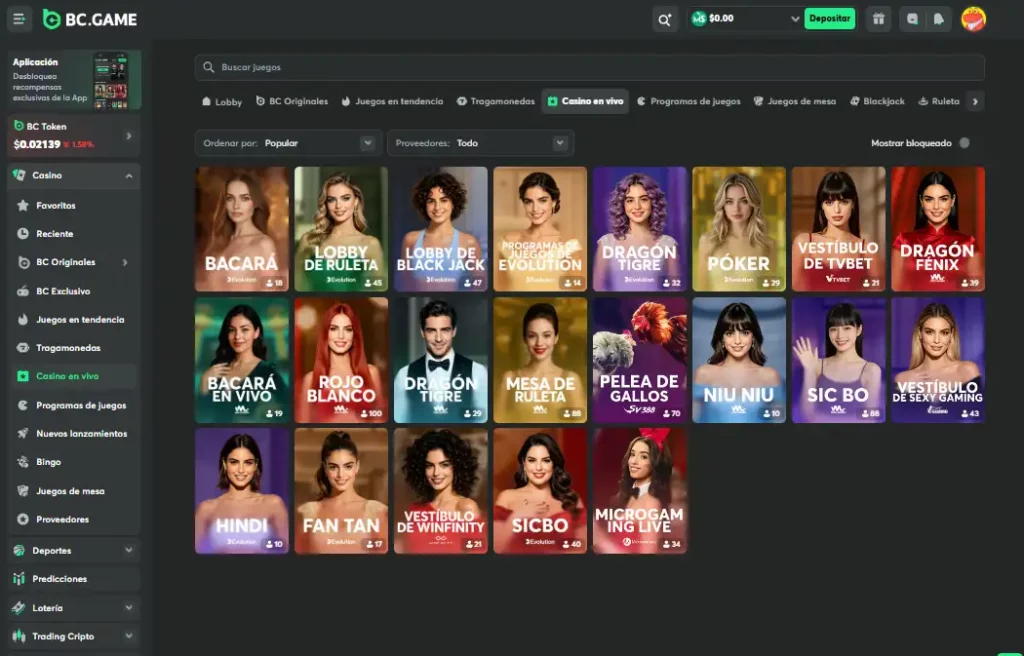Click the Reciente clock icon

point(23,233)
